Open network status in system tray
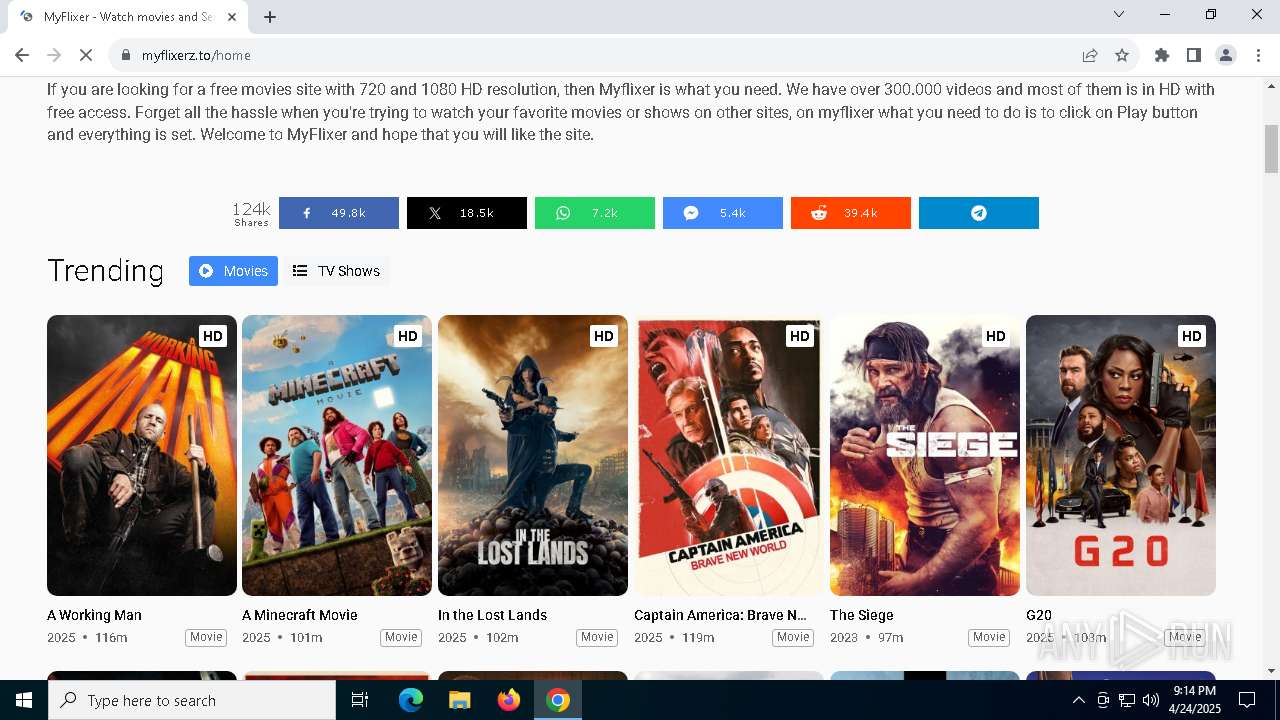 [x=1127, y=700]
